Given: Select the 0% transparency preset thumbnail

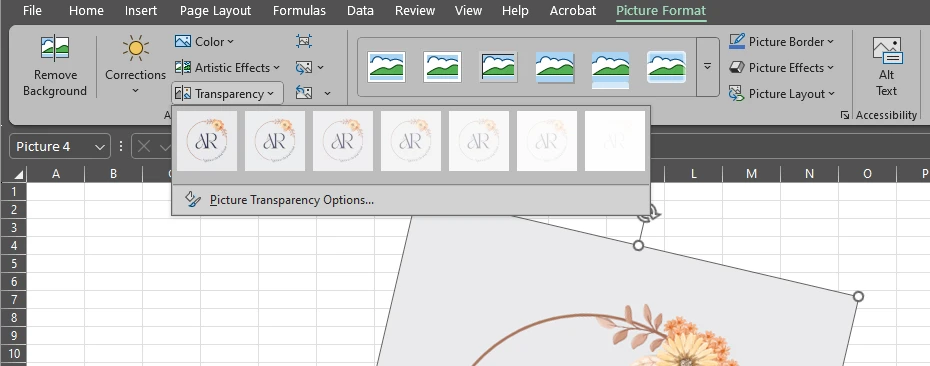Looking at the screenshot, I should click(x=207, y=141).
